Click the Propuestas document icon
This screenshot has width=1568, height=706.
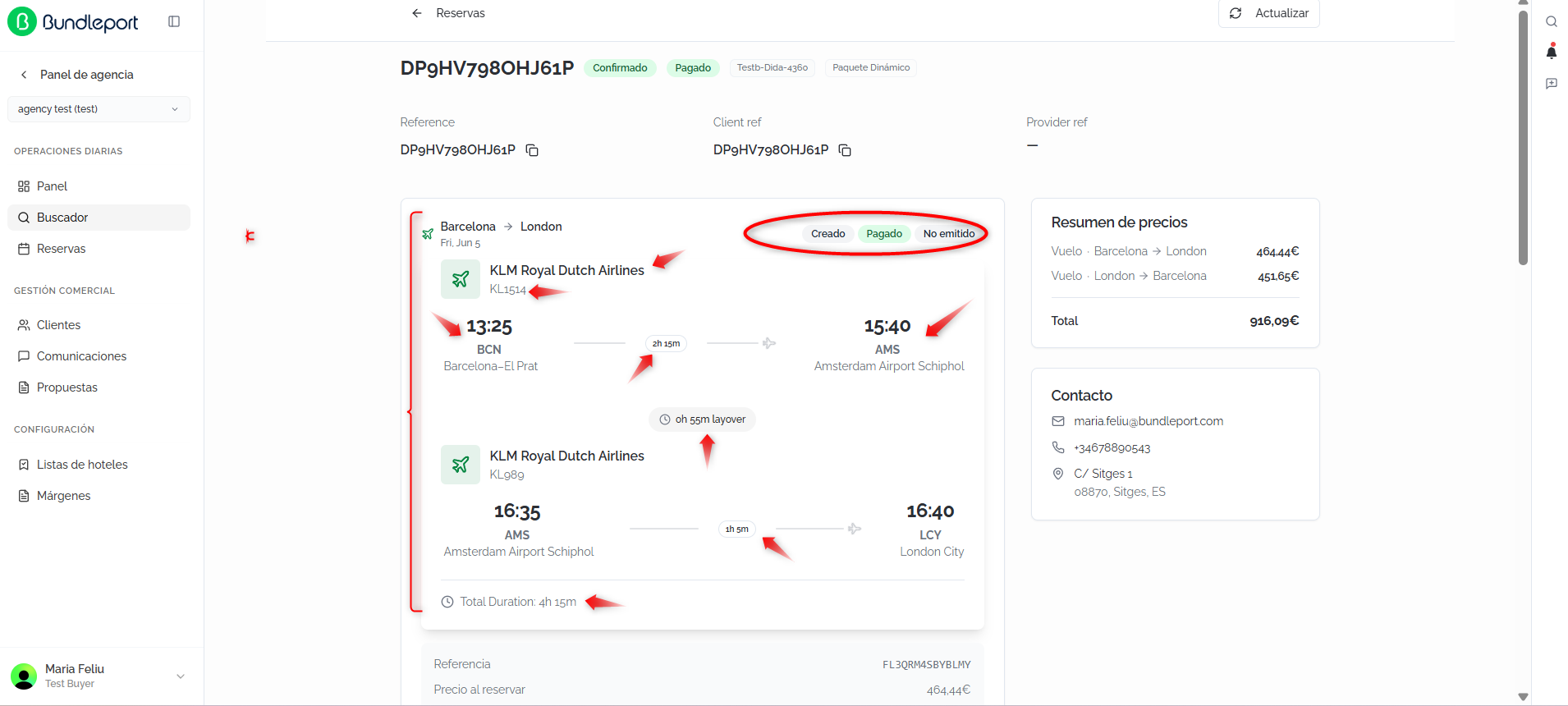click(24, 387)
